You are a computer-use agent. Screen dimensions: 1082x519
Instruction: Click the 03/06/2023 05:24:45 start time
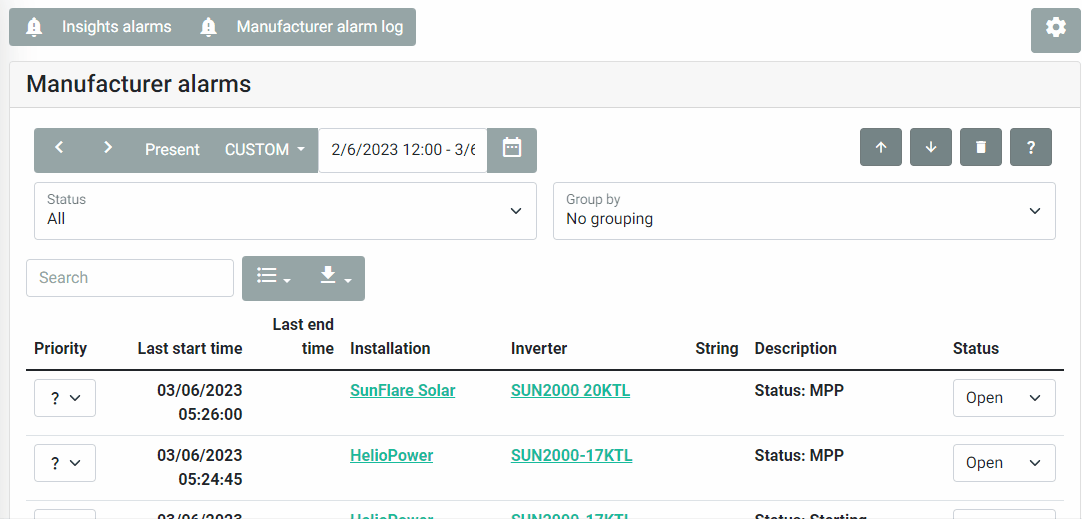click(199, 467)
